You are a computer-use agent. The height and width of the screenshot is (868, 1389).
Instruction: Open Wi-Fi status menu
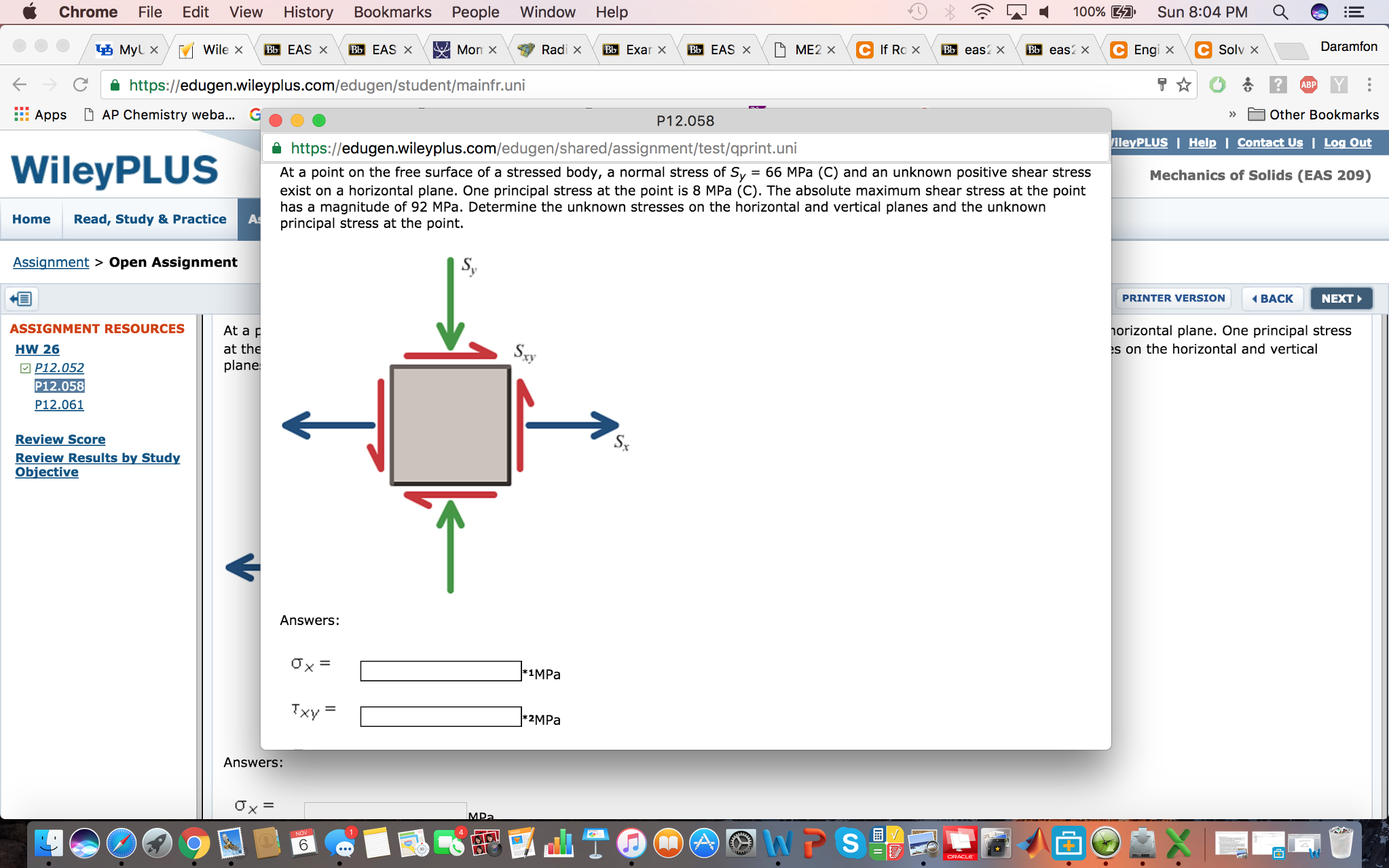tap(982, 12)
